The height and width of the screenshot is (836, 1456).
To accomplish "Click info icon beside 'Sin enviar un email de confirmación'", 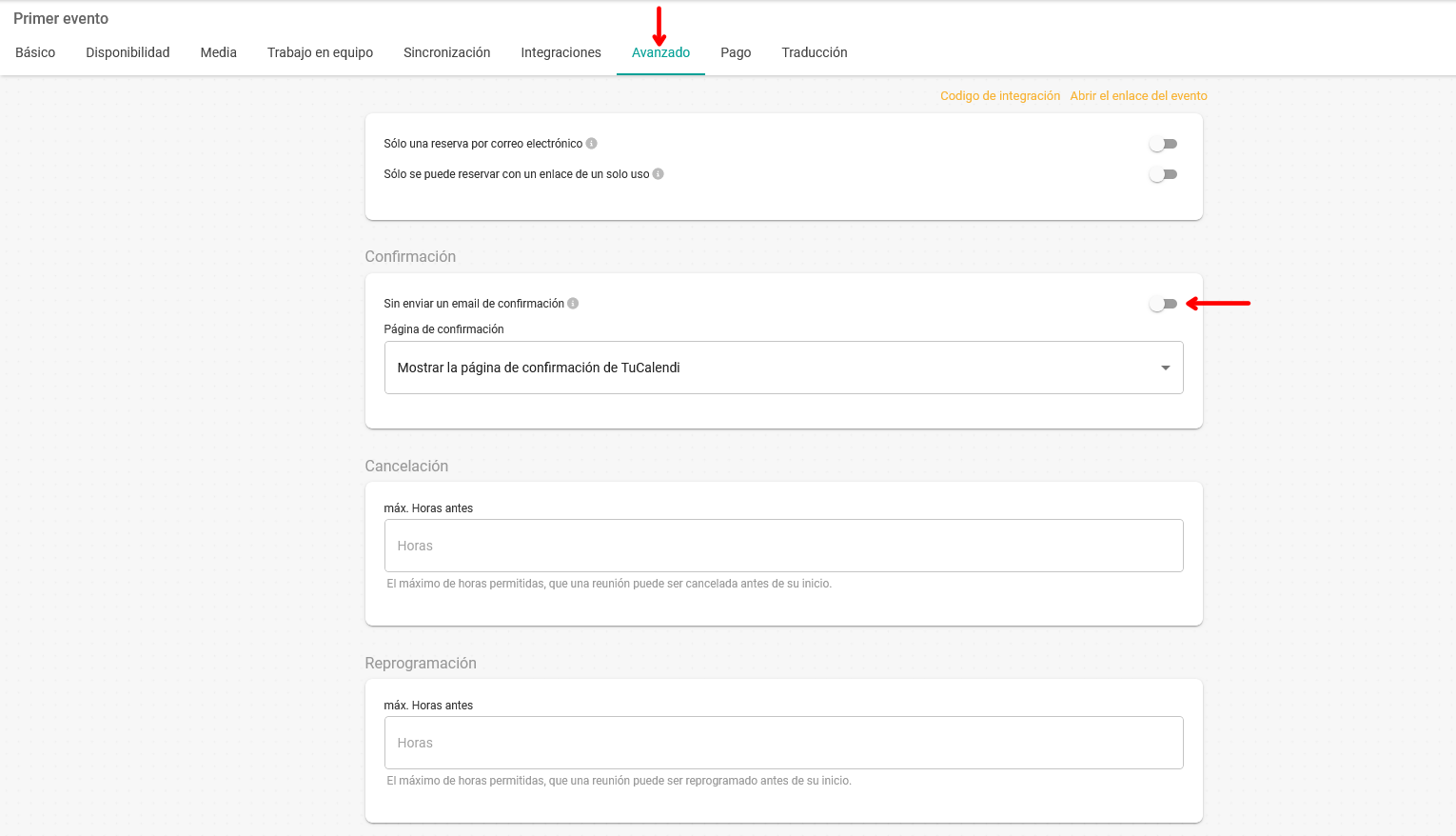I will pos(573,304).
